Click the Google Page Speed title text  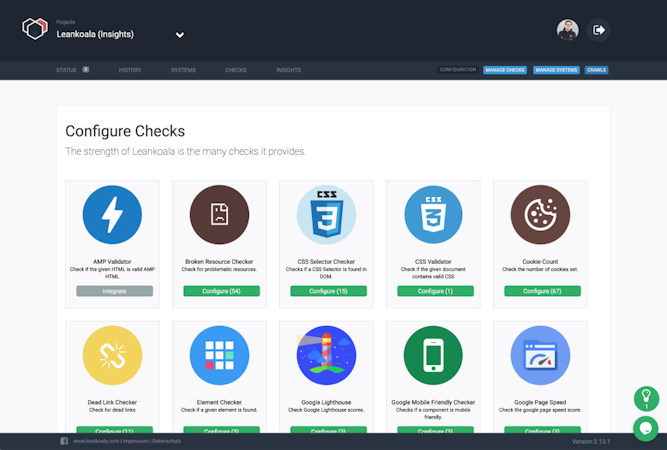tap(540, 402)
